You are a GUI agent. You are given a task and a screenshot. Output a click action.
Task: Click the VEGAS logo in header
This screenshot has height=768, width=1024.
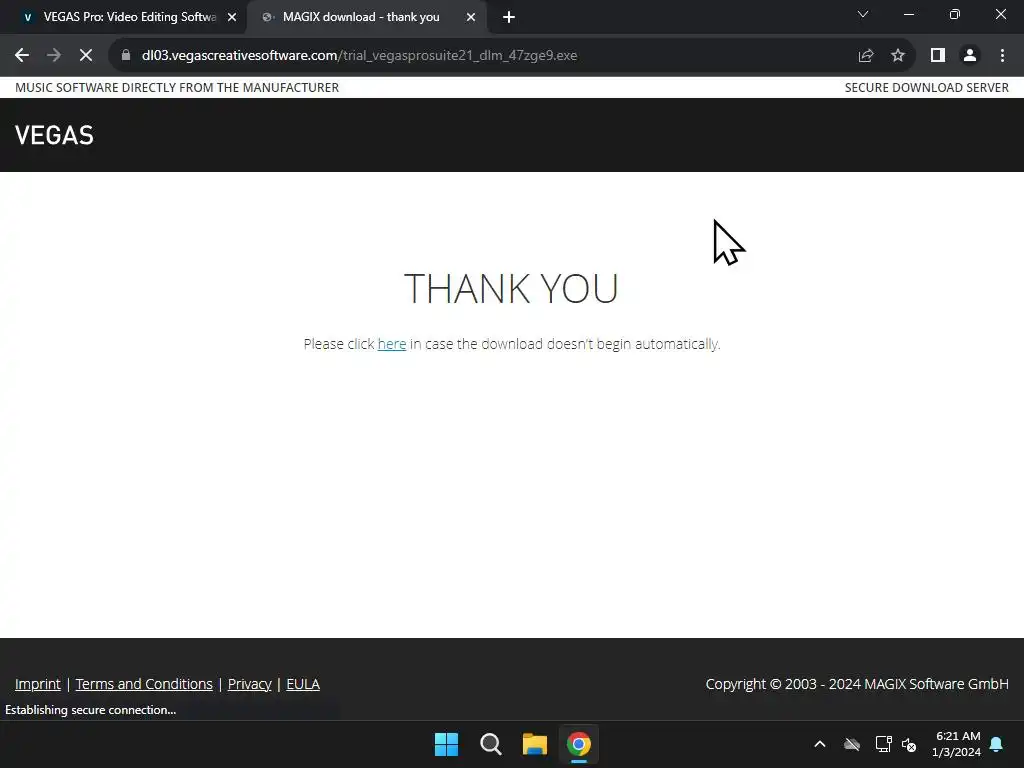click(x=54, y=135)
